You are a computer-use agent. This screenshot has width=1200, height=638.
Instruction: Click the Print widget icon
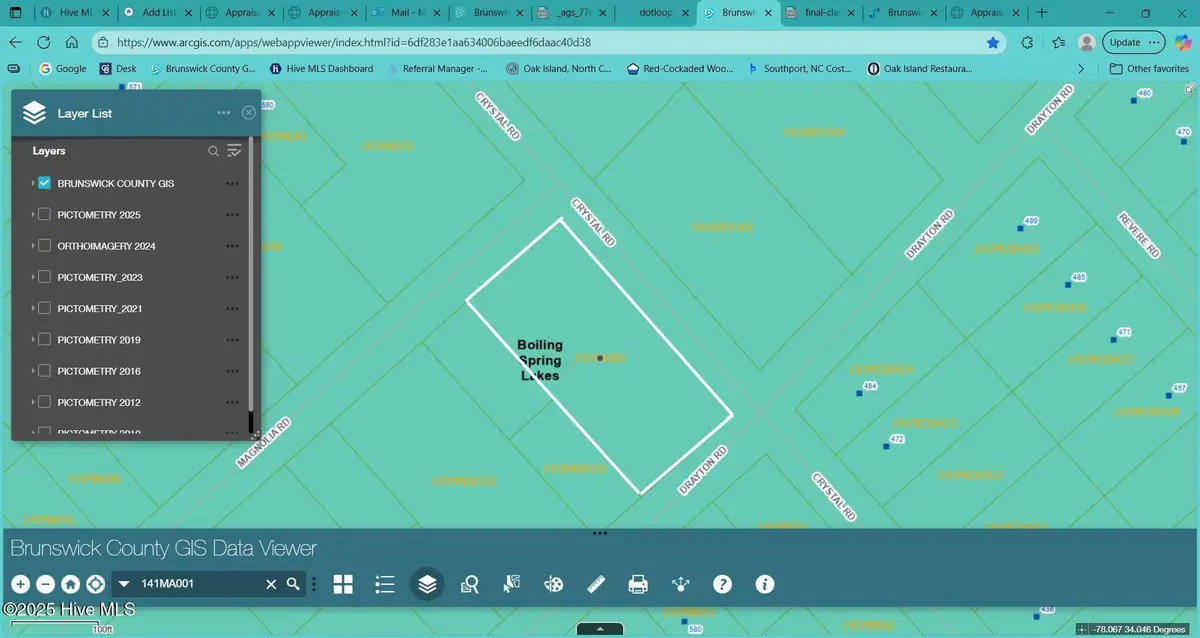click(638, 584)
